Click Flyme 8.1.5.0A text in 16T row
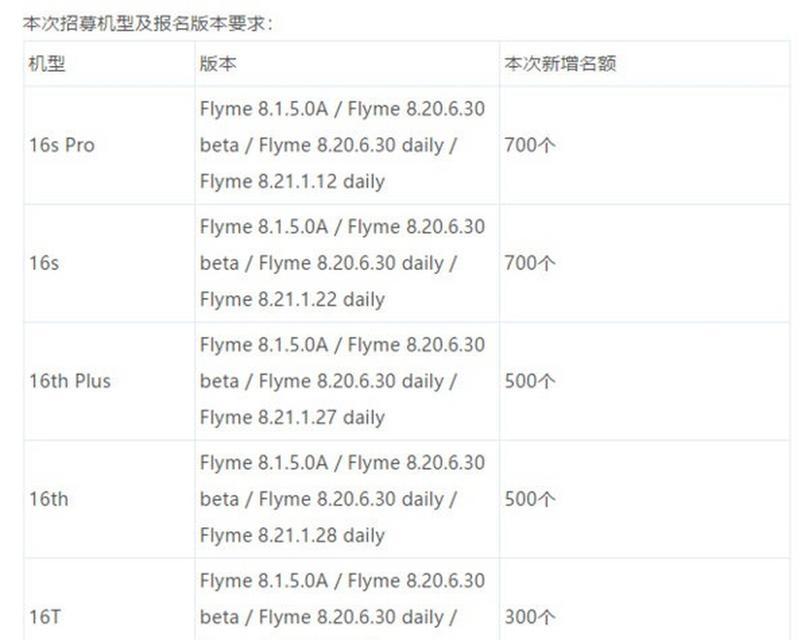 264,581
